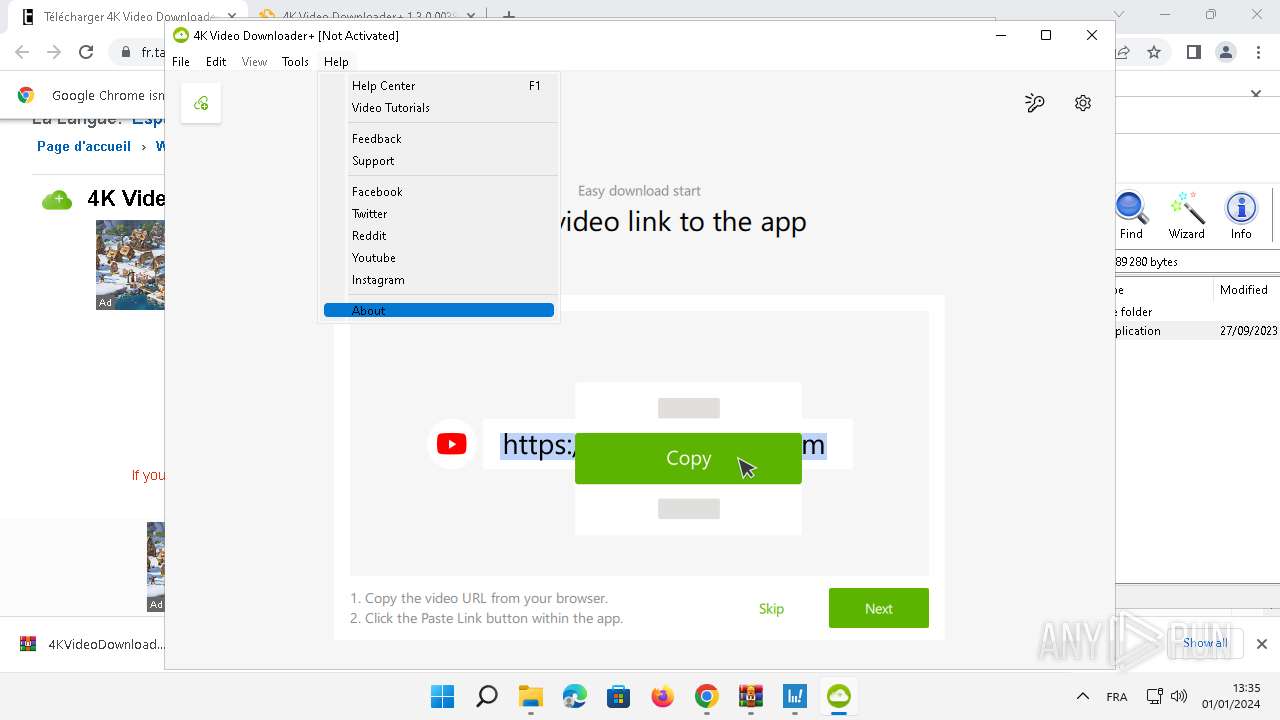1280x720 pixels.
Task: Toggle Chrome side panel icon
Action: click(x=1193, y=52)
